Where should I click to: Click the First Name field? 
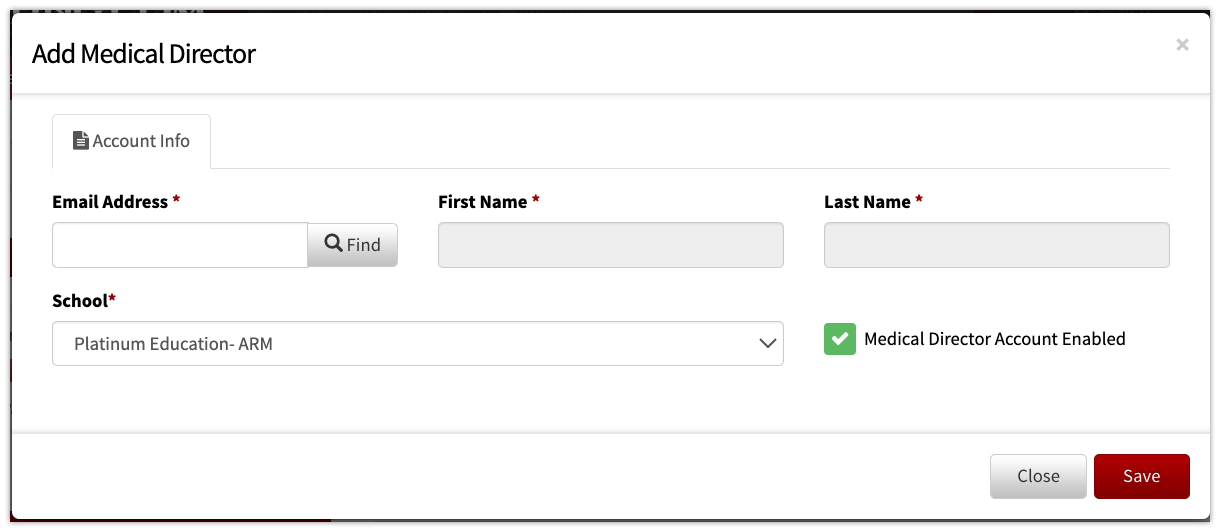coord(611,245)
